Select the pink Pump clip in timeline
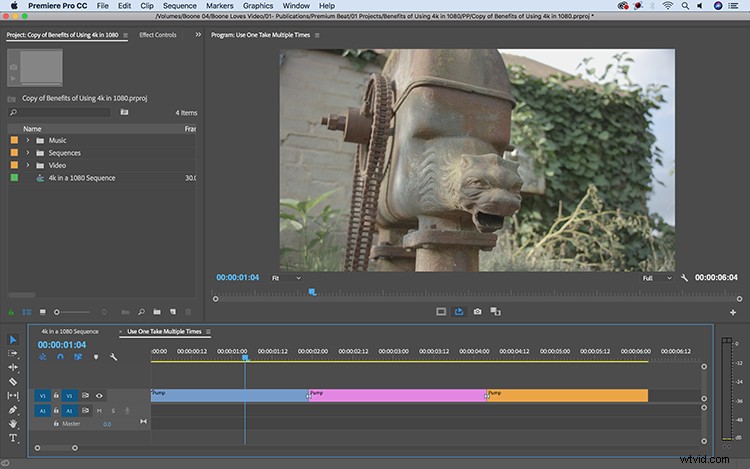 click(x=397, y=396)
